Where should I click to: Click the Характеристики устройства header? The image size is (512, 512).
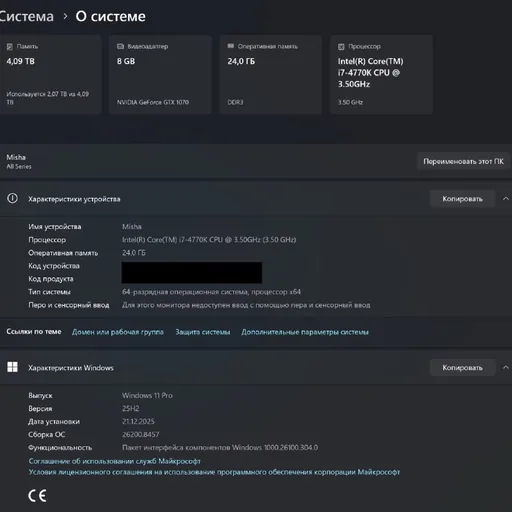74,199
